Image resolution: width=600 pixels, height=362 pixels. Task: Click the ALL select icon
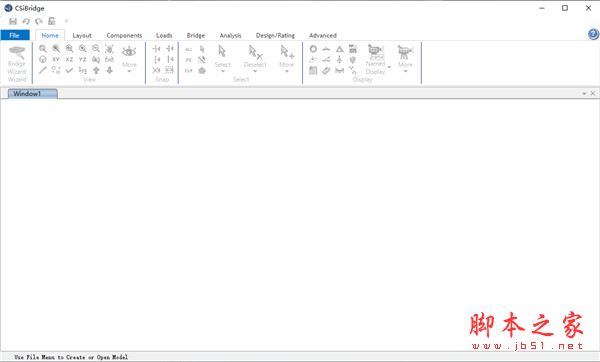pos(189,49)
